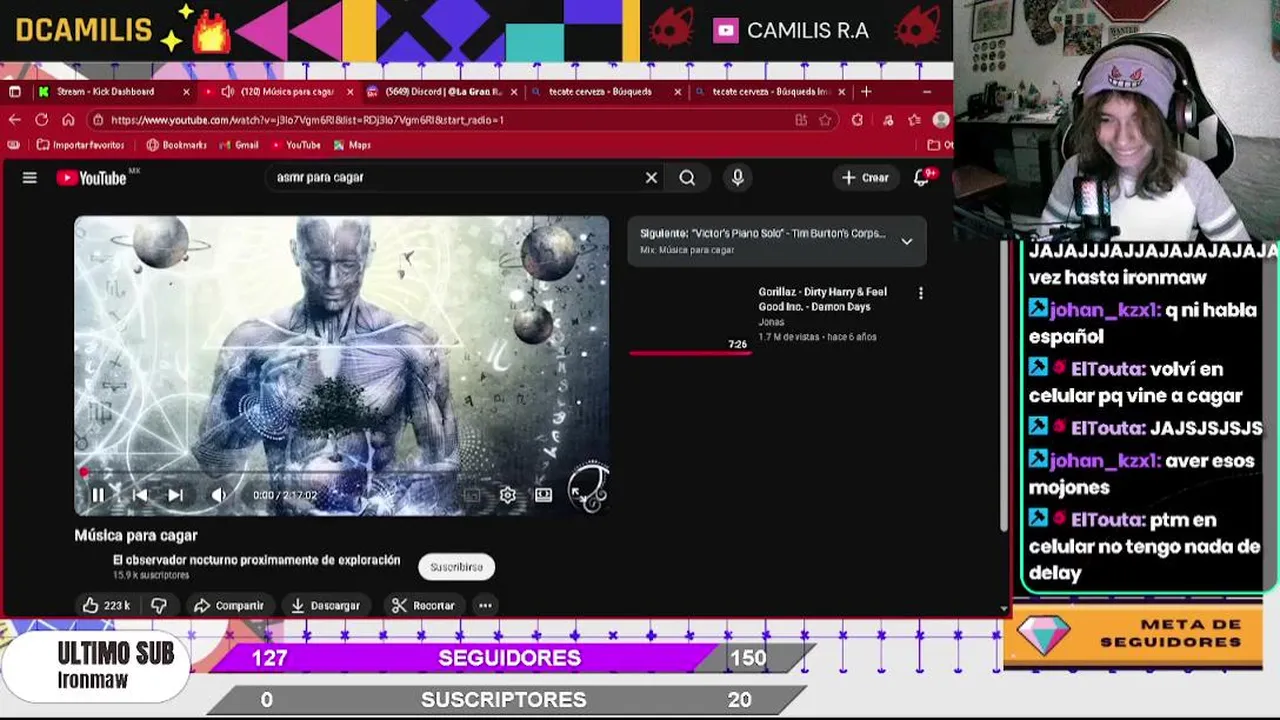Open YouTube notifications bell
The height and width of the screenshot is (720, 1280).
pos(922,177)
